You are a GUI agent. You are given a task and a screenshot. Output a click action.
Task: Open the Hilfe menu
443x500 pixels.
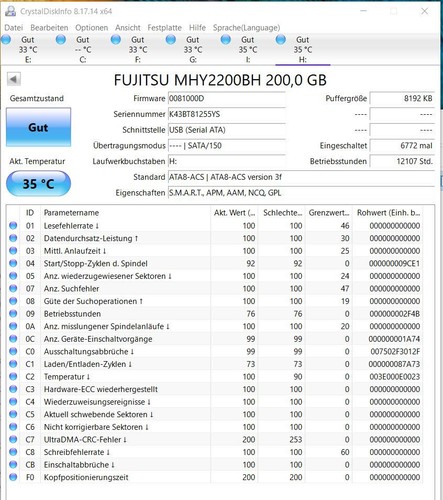tap(197, 28)
